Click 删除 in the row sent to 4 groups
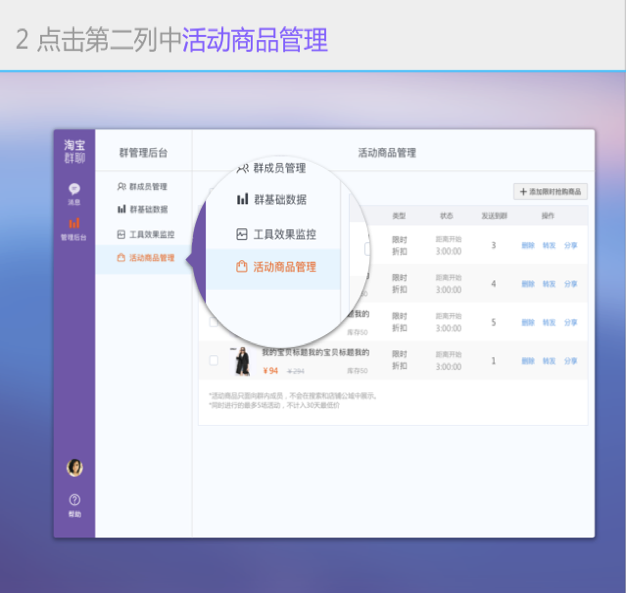Image resolution: width=626 pixels, height=593 pixels. pyautogui.click(x=528, y=284)
